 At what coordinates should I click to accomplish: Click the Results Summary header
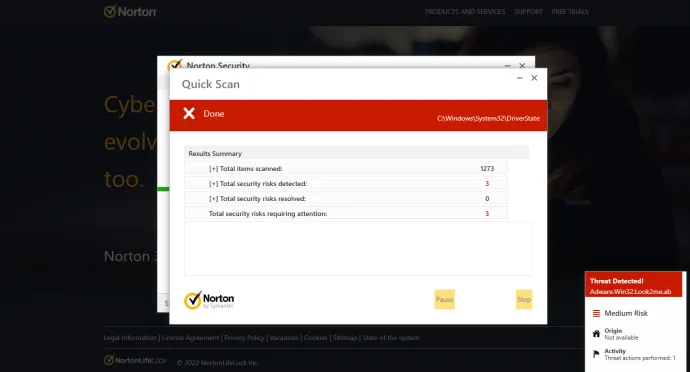coord(356,153)
